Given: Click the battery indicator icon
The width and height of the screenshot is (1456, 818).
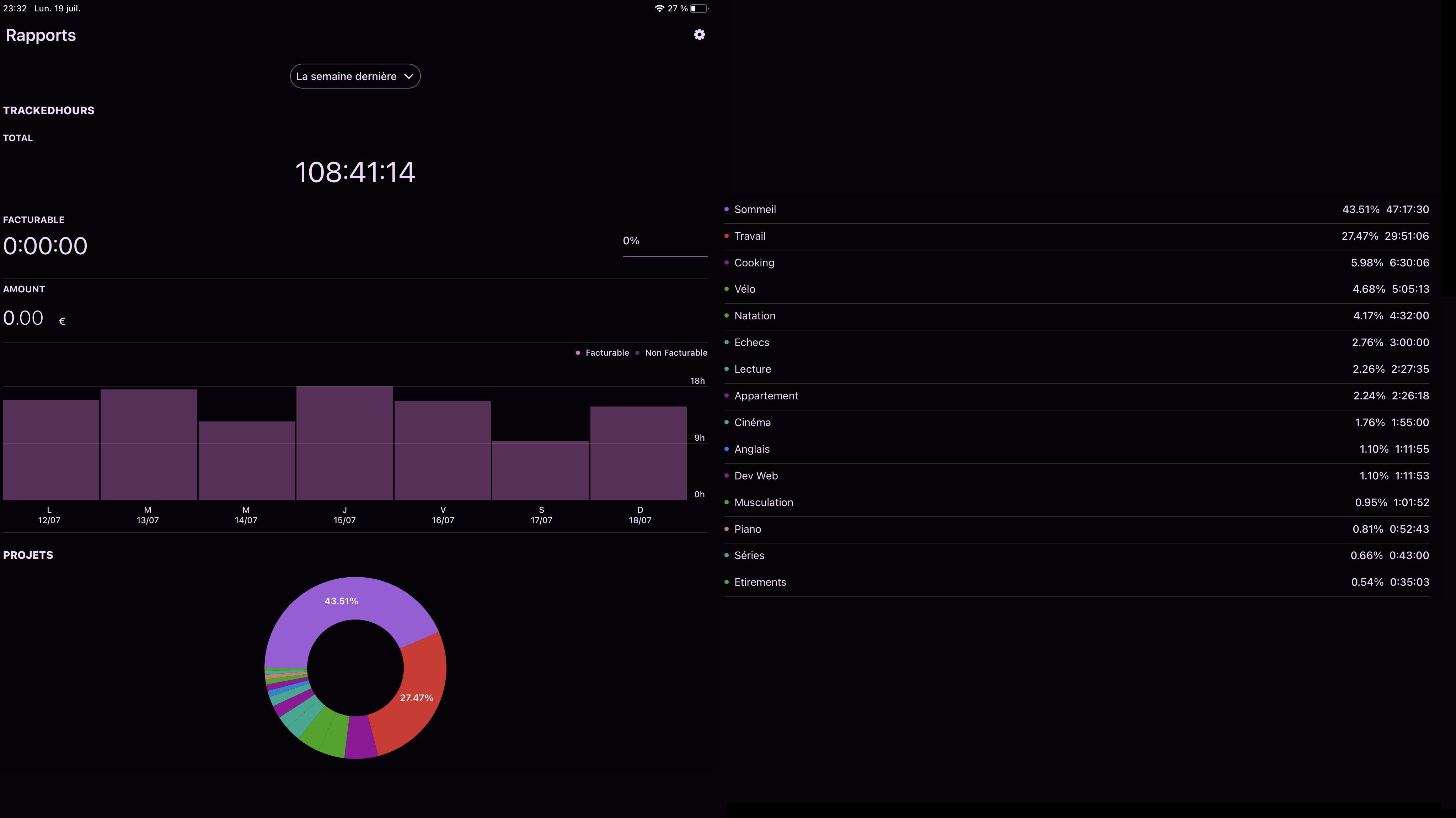Looking at the screenshot, I should (698, 9).
